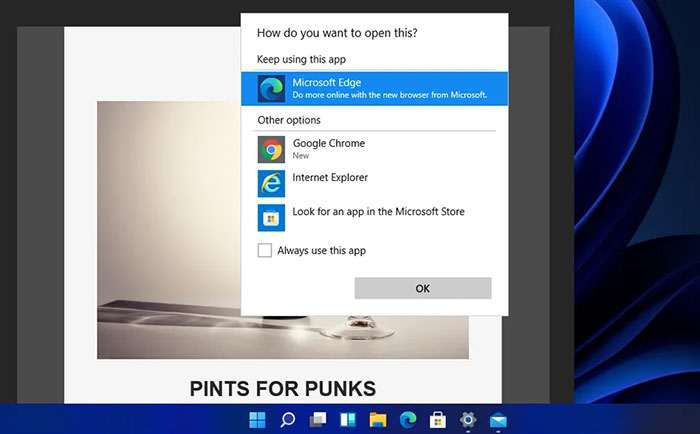Choose Look for an app in the Microsoft Store
The height and width of the screenshot is (434, 700).
coord(379,212)
